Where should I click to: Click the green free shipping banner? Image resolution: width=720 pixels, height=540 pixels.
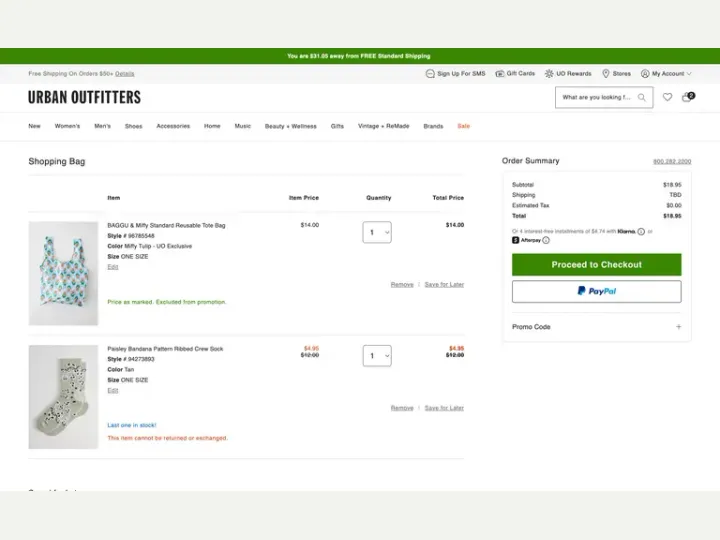pos(360,56)
